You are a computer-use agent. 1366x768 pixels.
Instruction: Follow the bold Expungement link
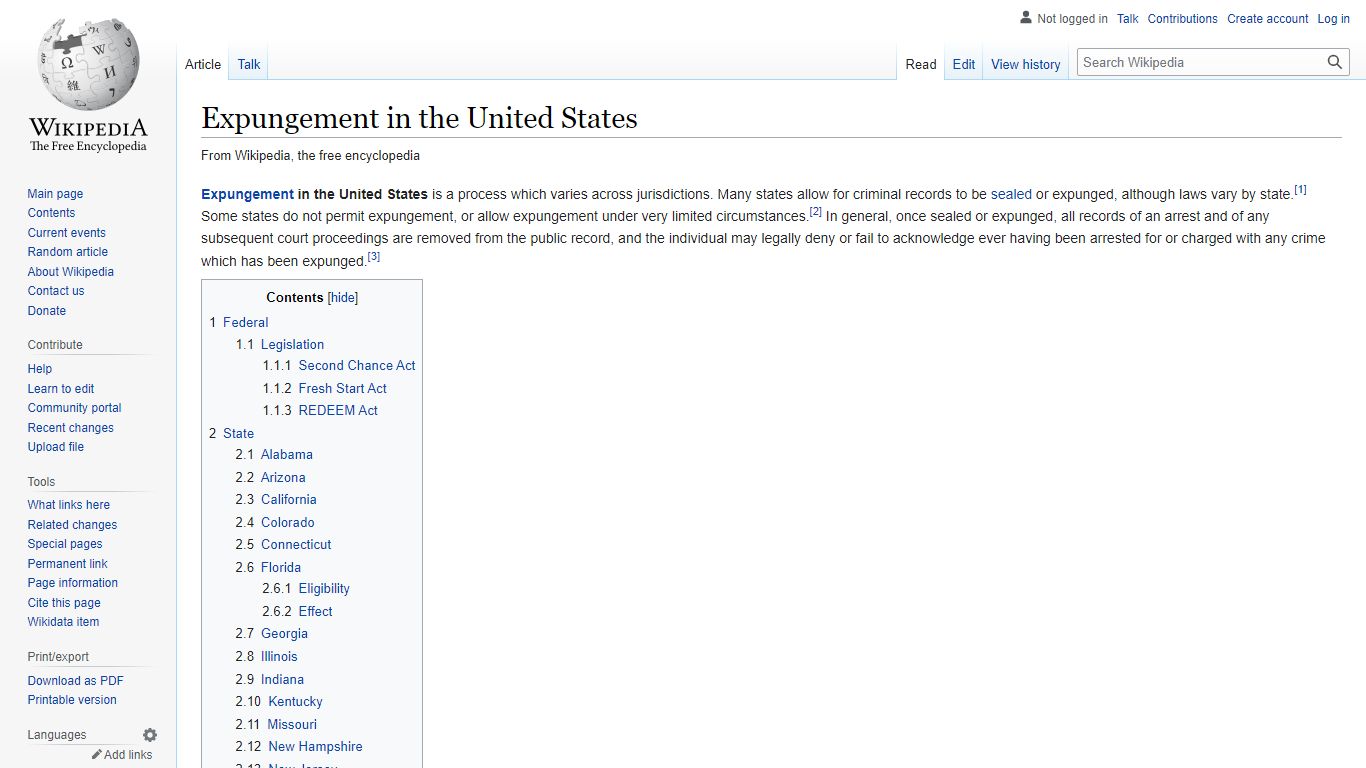coord(247,194)
